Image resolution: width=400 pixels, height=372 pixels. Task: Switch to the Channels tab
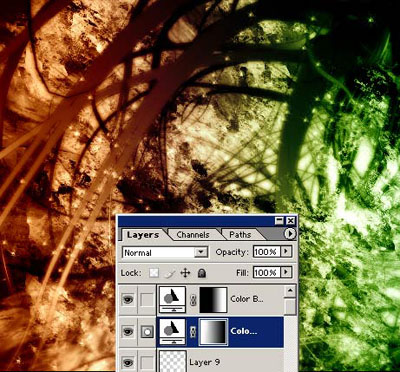pyautogui.click(x=193, y=235)
